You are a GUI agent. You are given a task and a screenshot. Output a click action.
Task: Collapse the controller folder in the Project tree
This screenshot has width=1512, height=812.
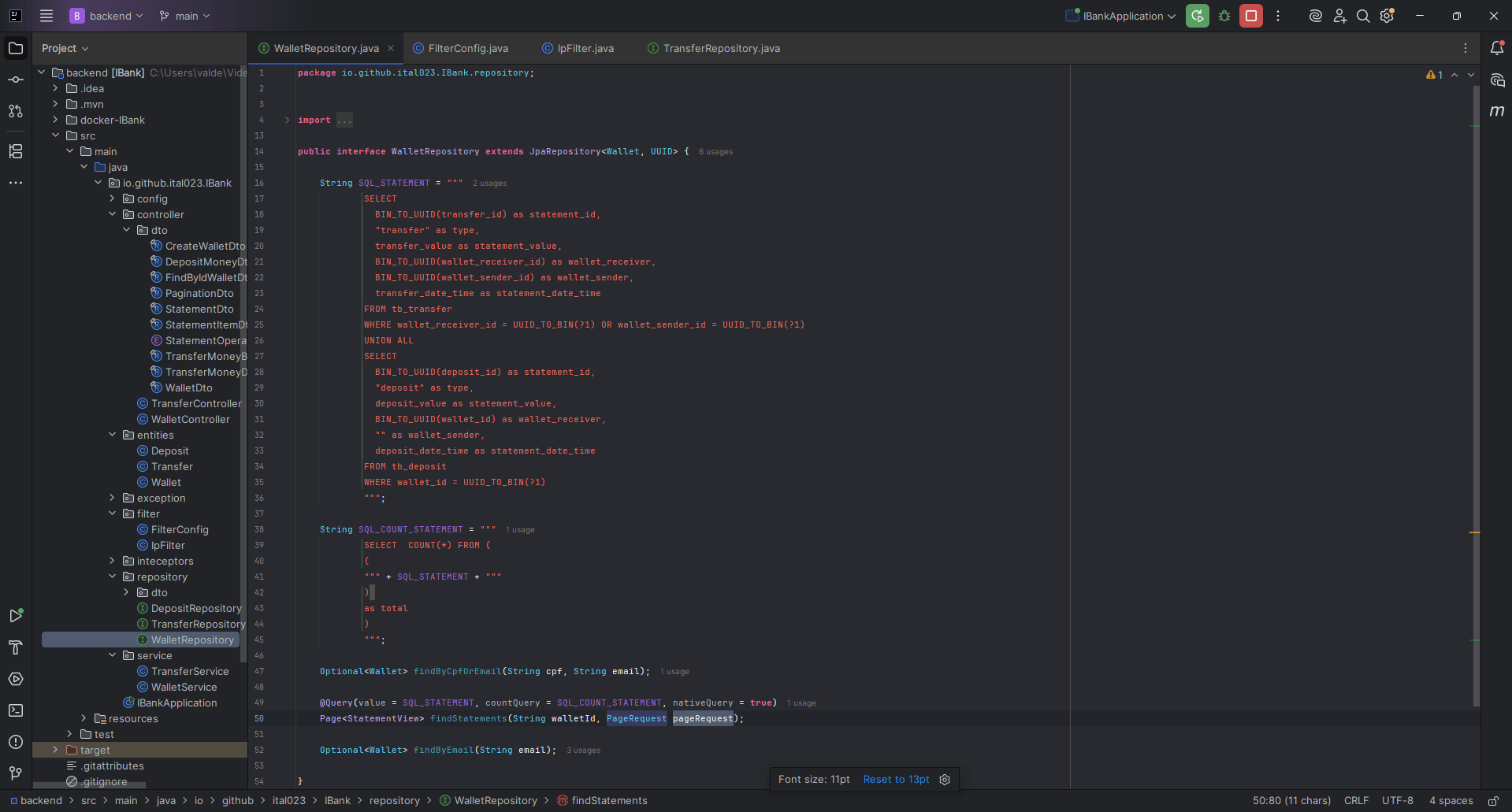pyautogui.click(x=113, y=214)
